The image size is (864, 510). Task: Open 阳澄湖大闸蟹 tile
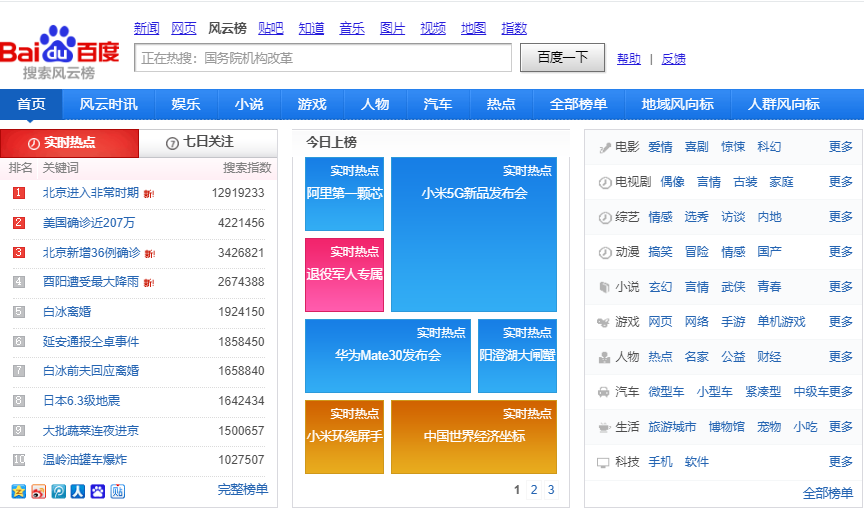coord(517,356)
